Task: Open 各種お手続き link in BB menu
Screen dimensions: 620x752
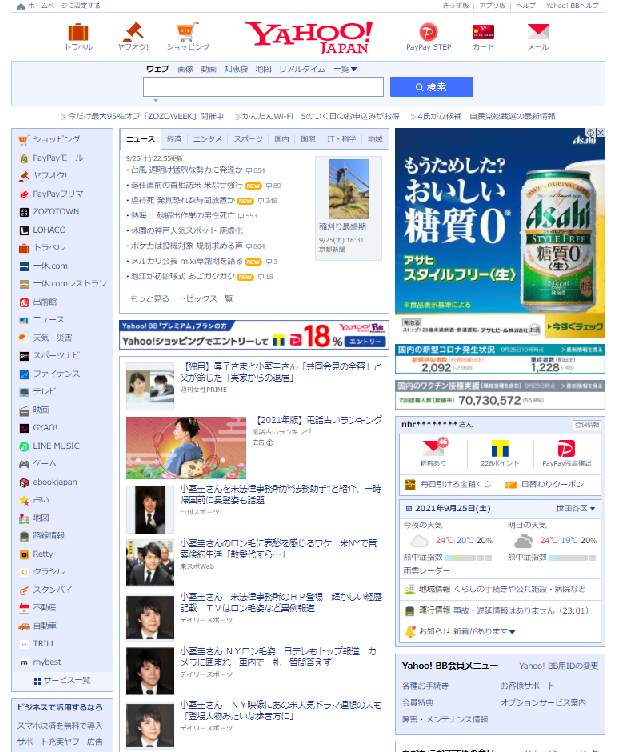Action: (x=425, y=686)
